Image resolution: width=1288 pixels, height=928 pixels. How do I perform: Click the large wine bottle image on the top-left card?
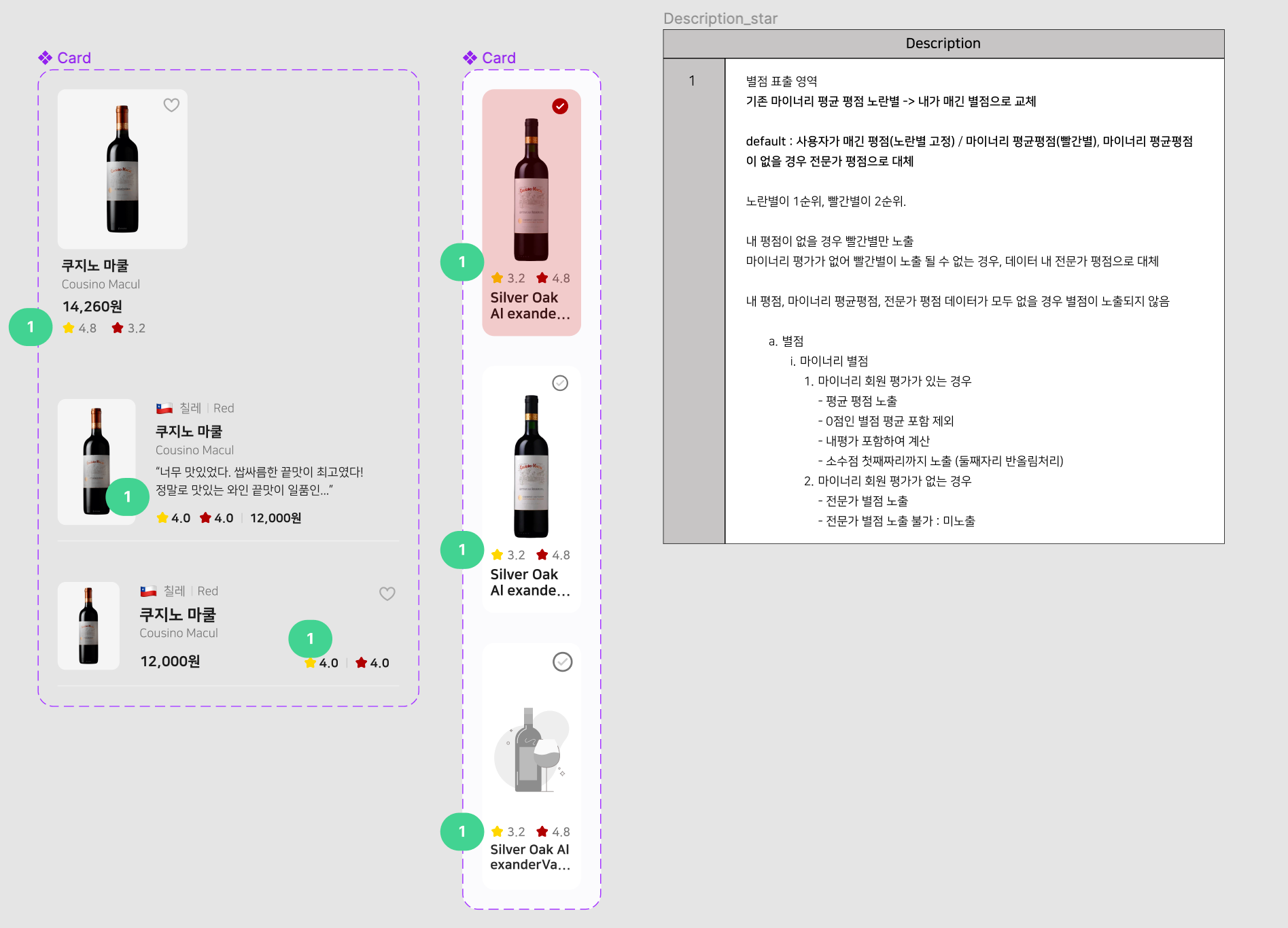click(122, 169)
